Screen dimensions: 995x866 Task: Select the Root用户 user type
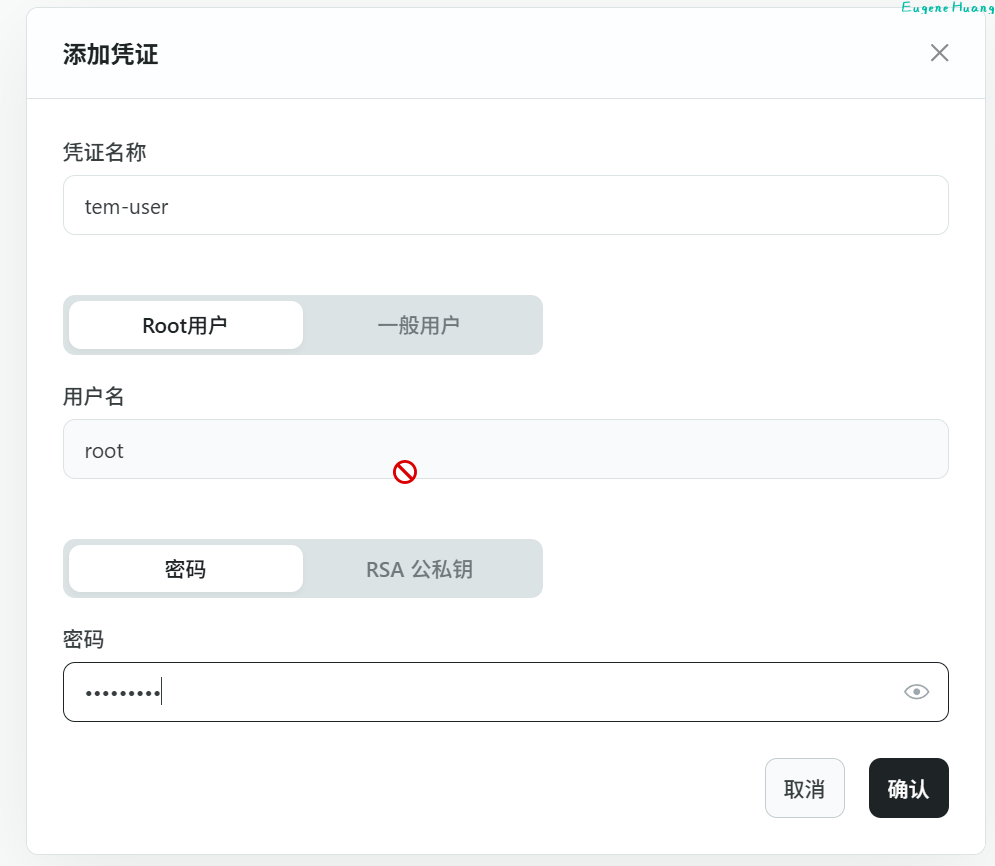[x=185, y=325]
